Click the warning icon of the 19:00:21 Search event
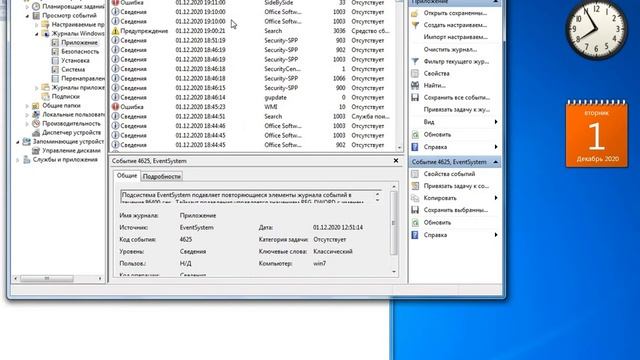The width and height of the screenshot is (640, 360). (x=116, y=31)
